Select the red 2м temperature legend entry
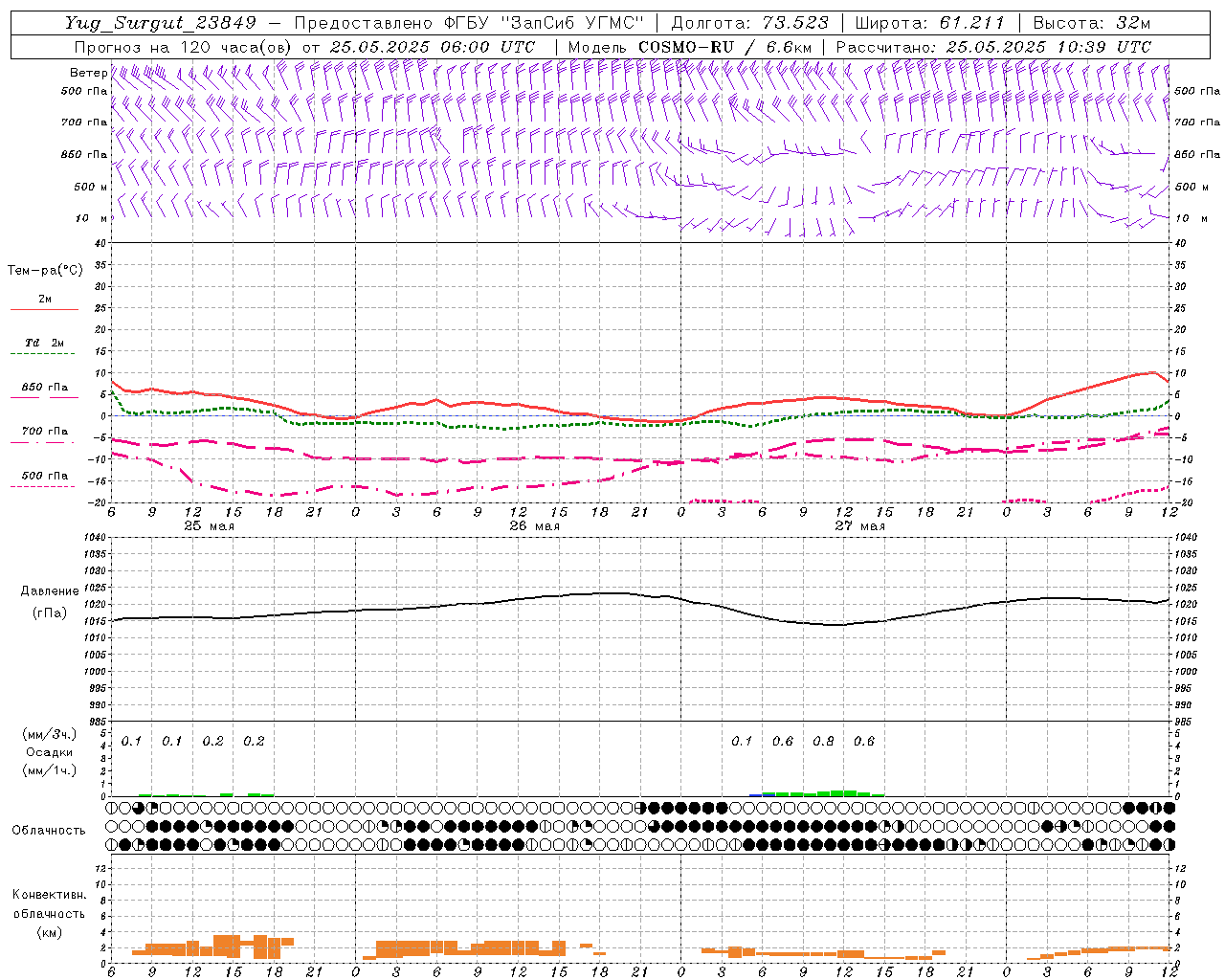Viewport: 1225px width, 980px height. coord(45,302)
